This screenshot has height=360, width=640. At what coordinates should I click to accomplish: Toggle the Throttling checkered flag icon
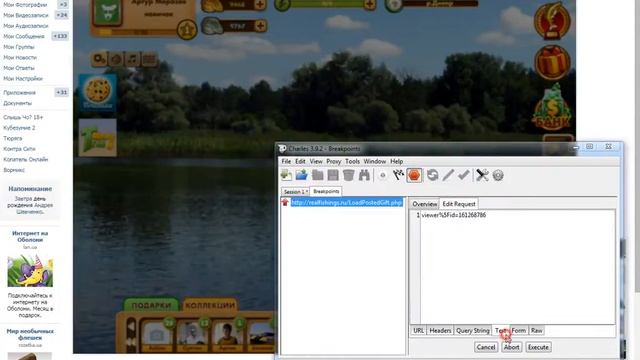click(x=398, y=175)
